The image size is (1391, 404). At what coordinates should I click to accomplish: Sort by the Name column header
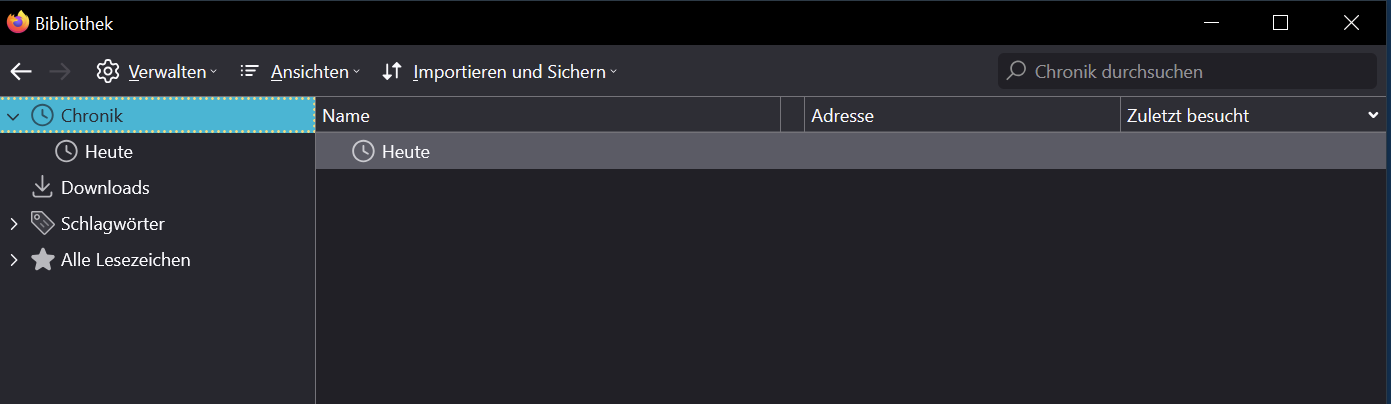(x=547, y=116)
